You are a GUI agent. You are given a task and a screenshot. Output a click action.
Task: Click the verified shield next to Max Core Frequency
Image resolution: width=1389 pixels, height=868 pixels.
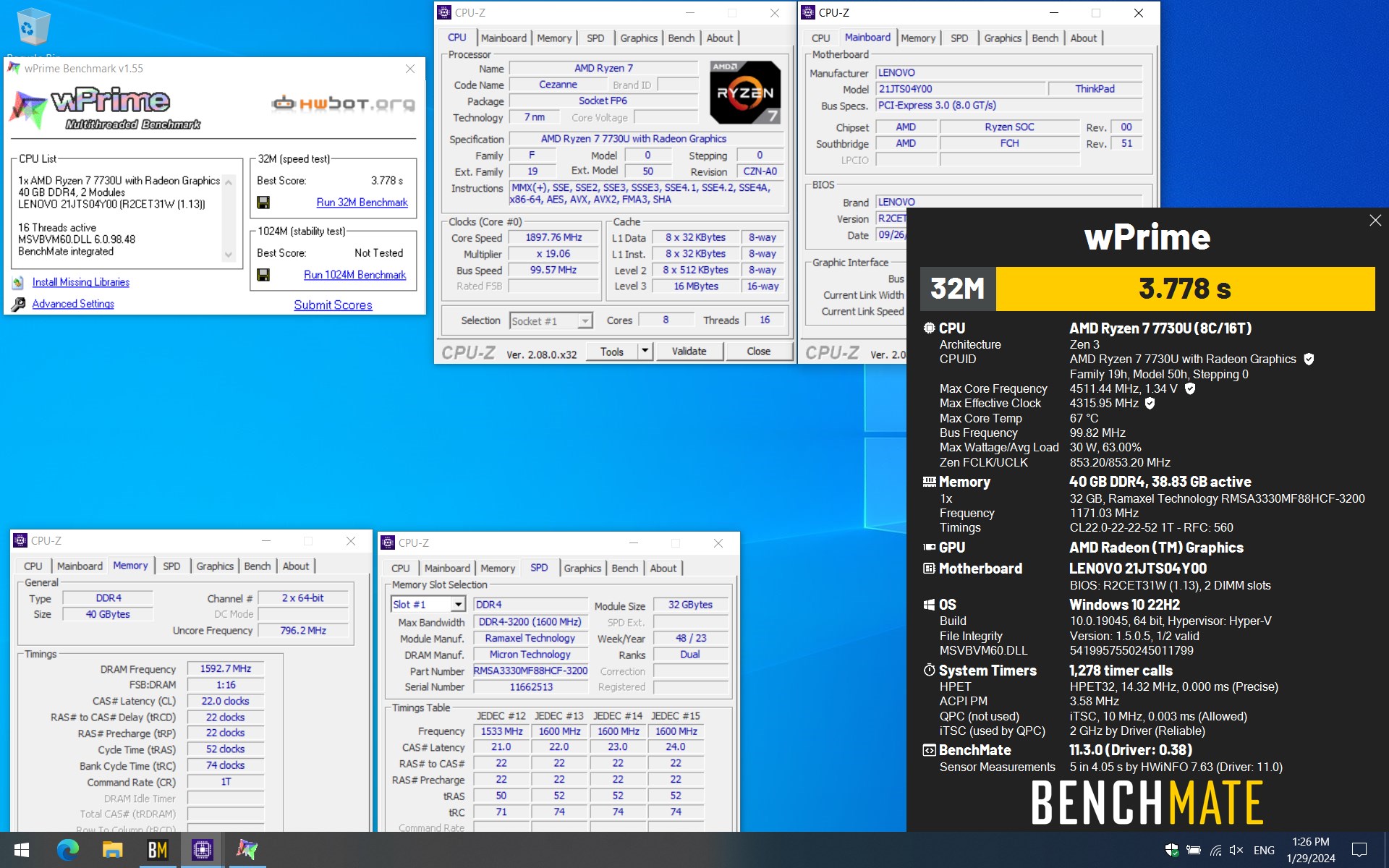click(x=1190, y=388)
